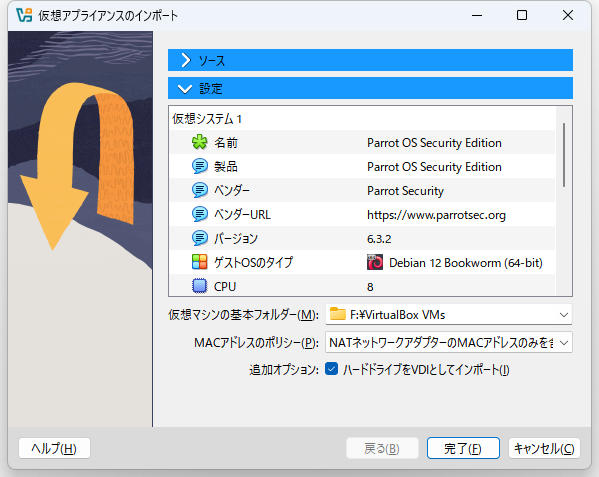Close the import appliance dialog window
This screenshot has height=477, width=599.
click(568, 15)
